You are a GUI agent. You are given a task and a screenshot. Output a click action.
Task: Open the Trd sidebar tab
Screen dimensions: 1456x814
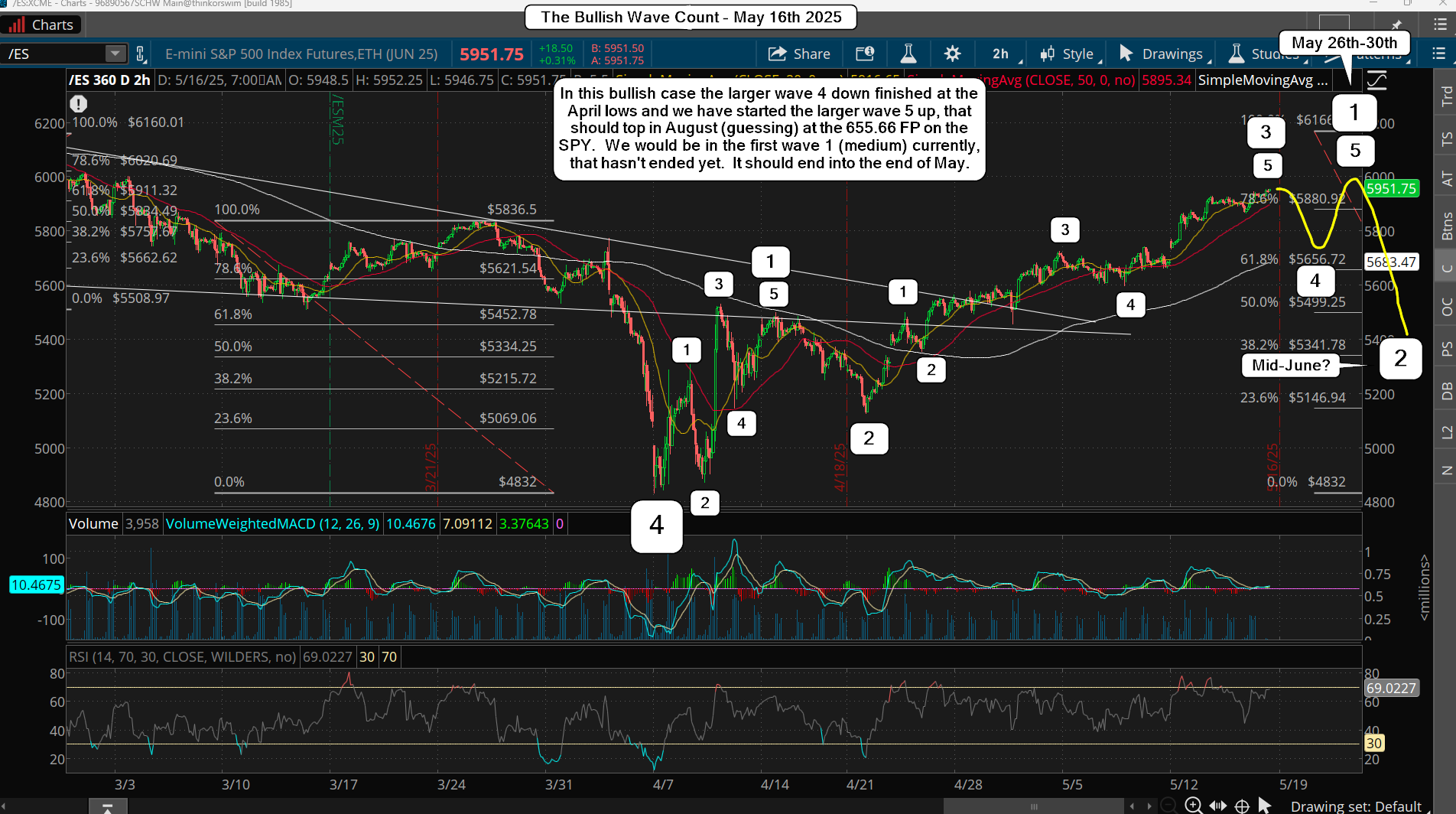click(x=1446, y=96)
